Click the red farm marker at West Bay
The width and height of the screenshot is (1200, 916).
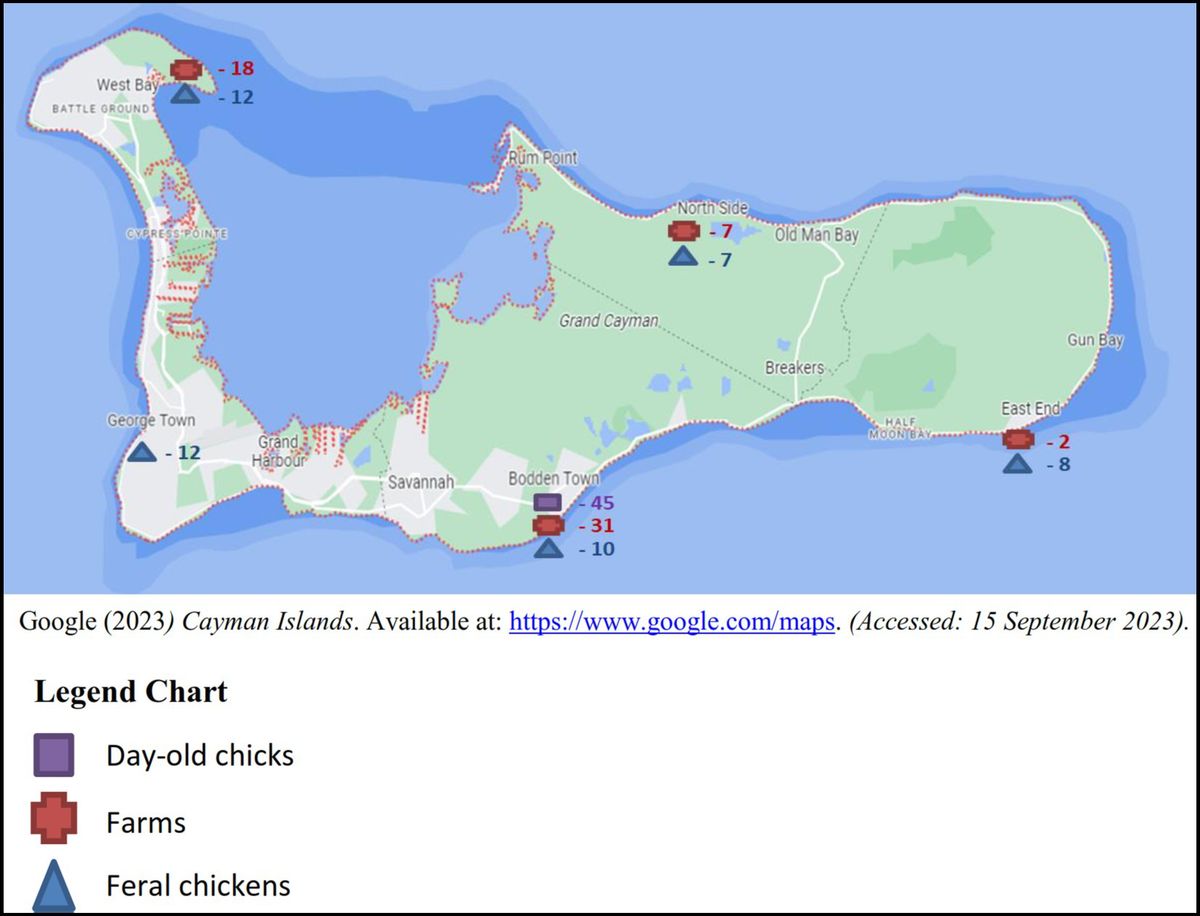pos(185,69)
